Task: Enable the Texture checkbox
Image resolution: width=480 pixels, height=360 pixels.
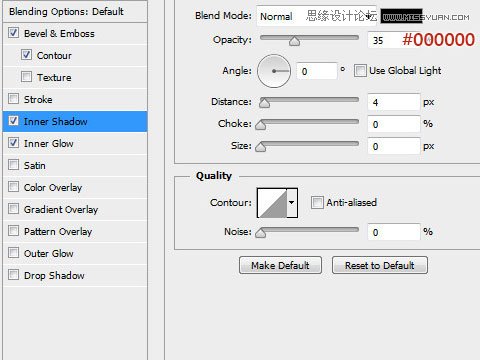Action: pyautogui.click(x=26, y=77)
